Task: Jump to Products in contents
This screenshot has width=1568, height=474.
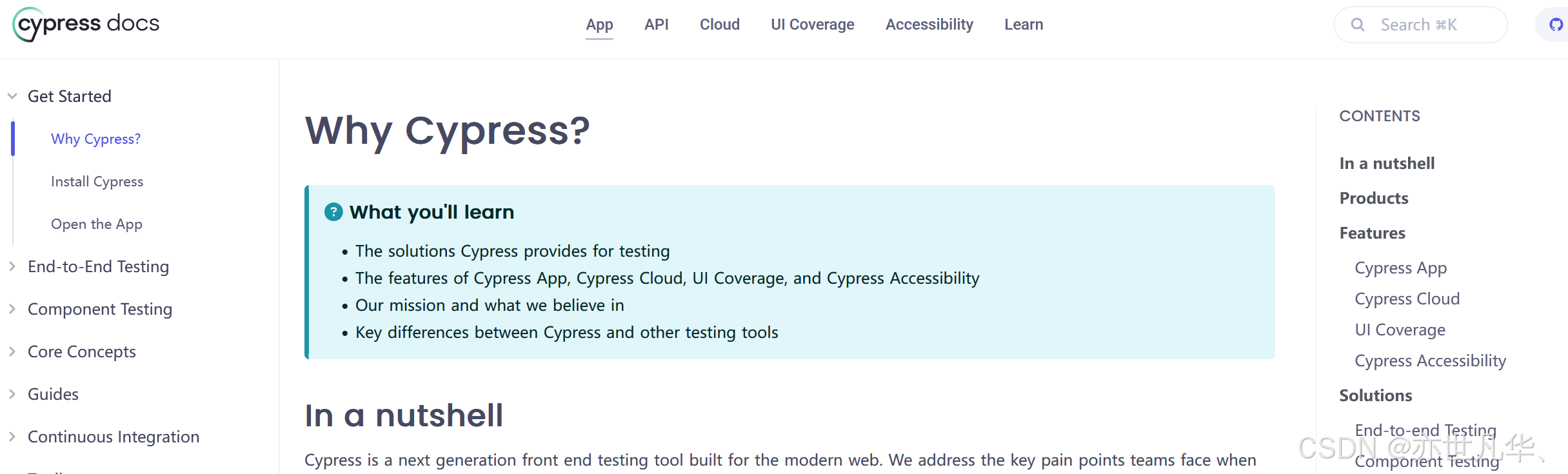Action: coord(1374,198)
